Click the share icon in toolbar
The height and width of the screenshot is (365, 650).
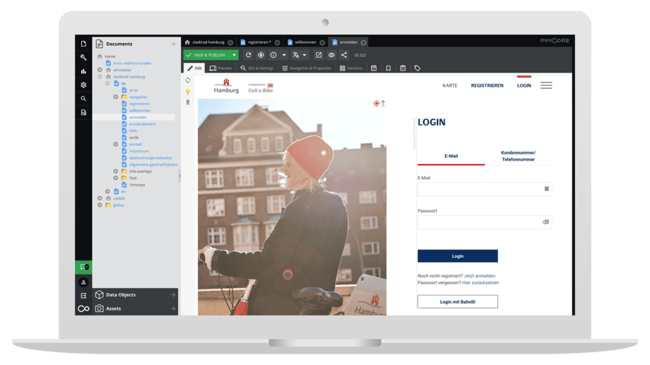pyautogui.click(x=344, y=55)
